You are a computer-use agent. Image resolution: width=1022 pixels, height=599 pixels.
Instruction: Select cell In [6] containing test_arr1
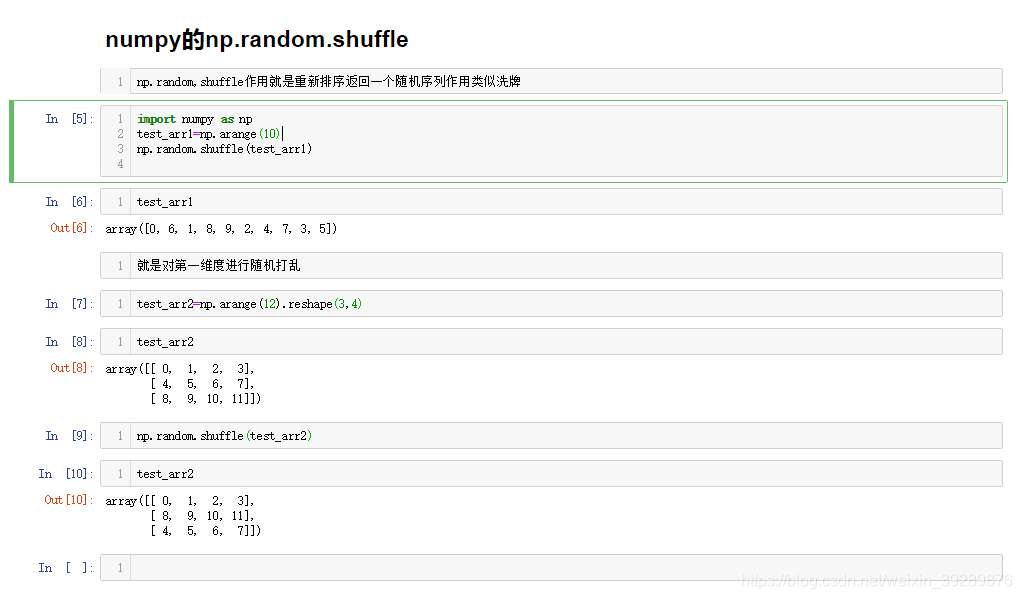pos(551,201)
